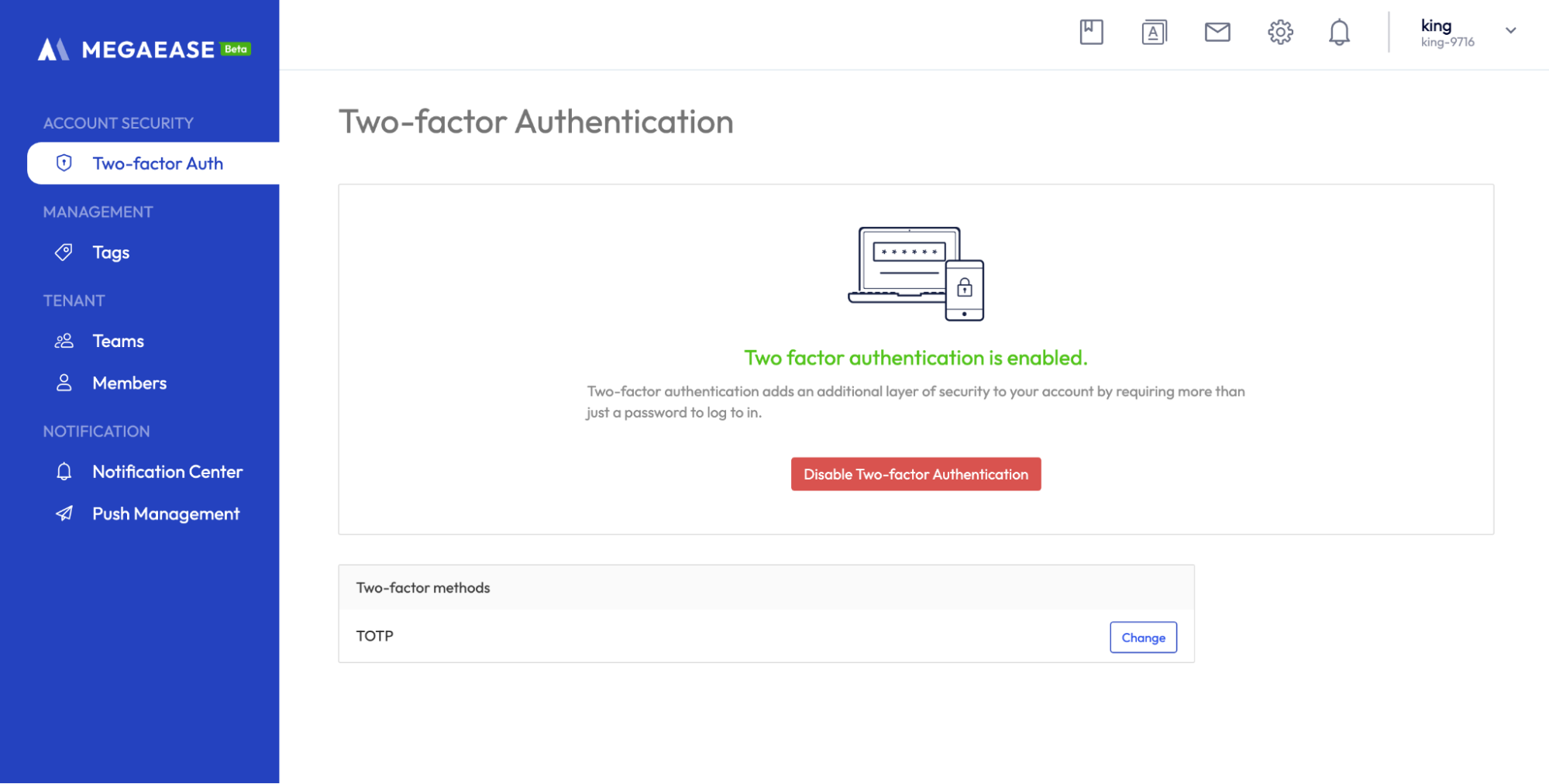Image resolution: width=1549 pixels, height=784 pixels.
Task: Click the laptop and phone lock illustration
Action: tap(916, 273)
